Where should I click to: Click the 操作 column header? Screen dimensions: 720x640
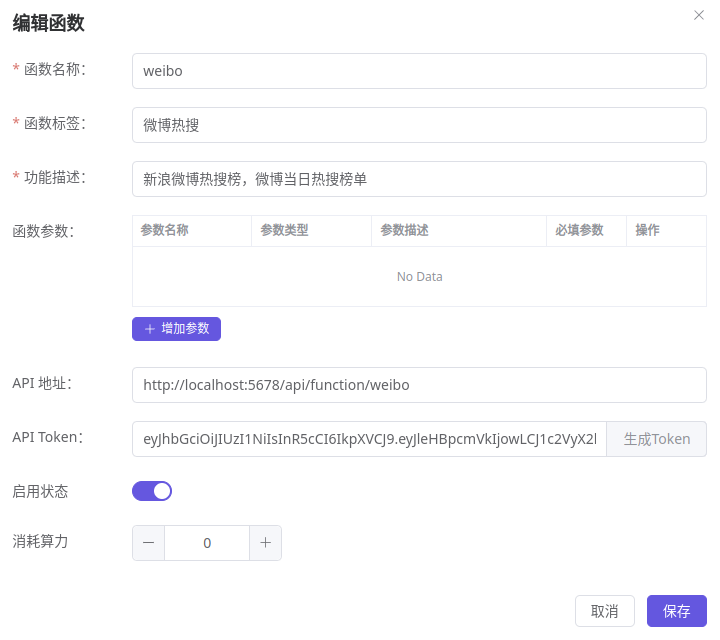coord(647,230)
